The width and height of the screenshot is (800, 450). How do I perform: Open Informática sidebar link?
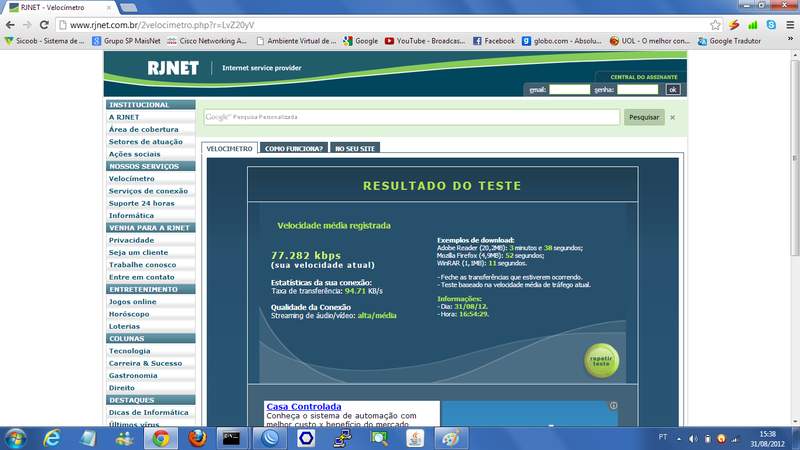click(131, 215)
